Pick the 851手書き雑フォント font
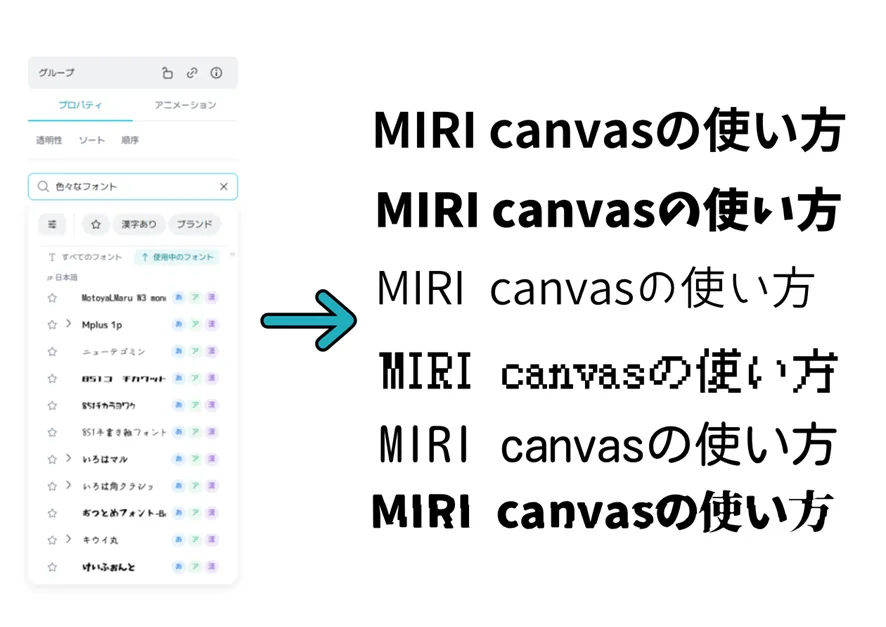This screenshot has height=627, width=886. [x=124, y=432]
